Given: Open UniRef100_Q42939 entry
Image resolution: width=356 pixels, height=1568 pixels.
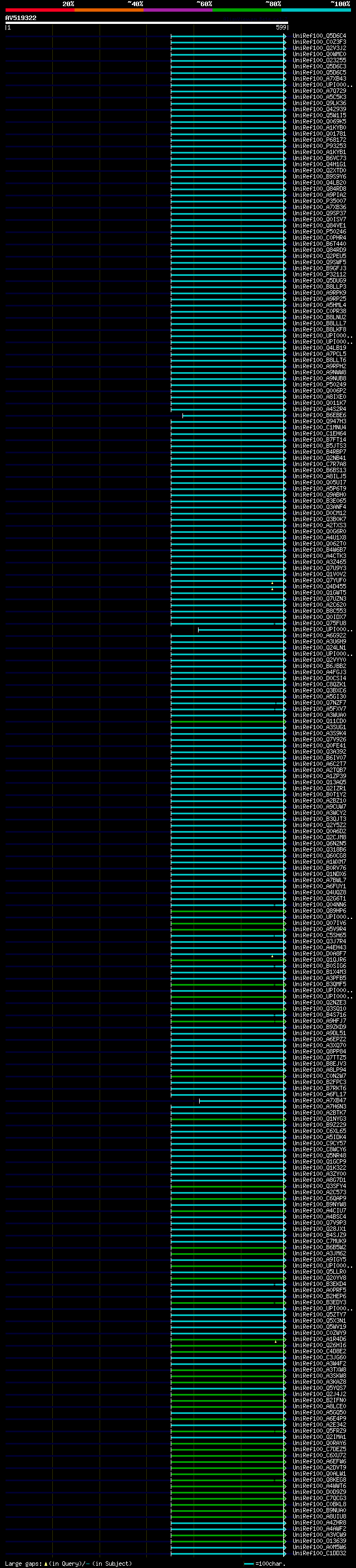Looking at the screenshot, I should click(x=319, y=110).
